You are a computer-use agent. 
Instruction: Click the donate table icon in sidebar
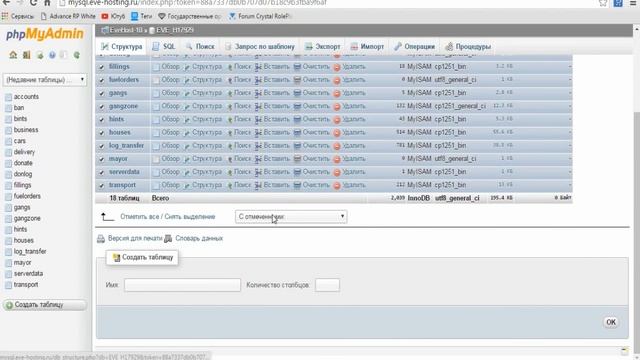click(8, 163)
